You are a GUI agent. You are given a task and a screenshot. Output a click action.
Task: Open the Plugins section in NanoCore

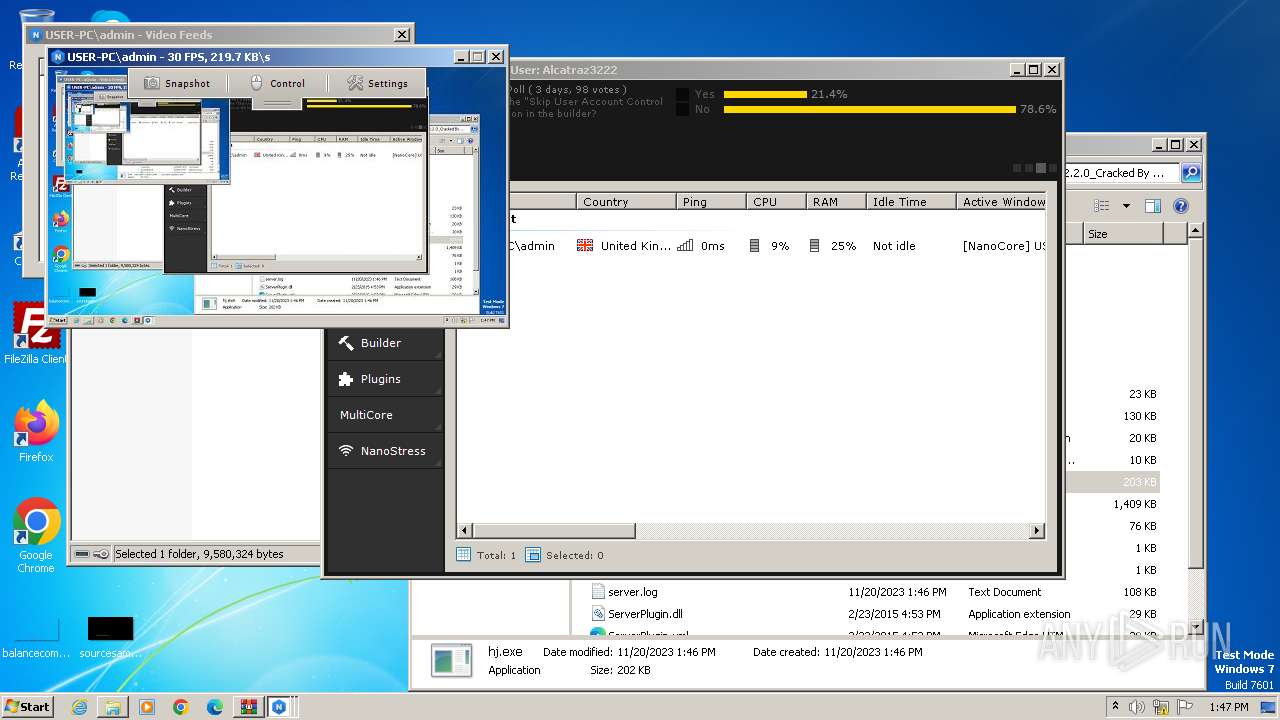[385, 379]
